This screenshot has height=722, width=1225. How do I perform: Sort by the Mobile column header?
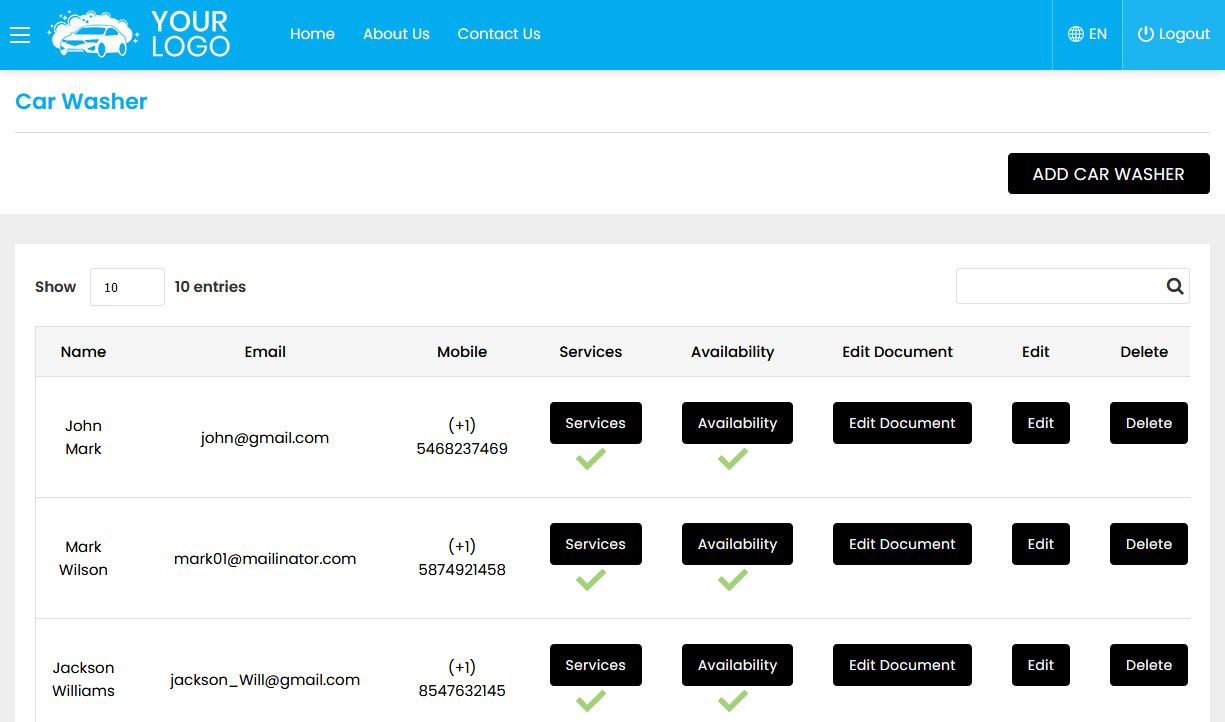pyautogui.click(x=462, y=352)
